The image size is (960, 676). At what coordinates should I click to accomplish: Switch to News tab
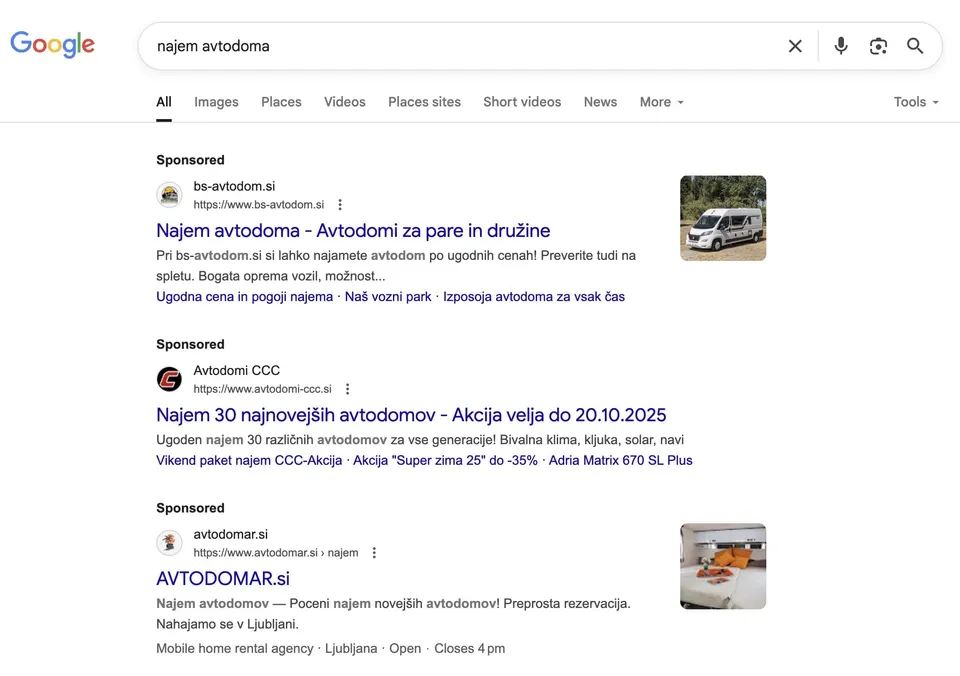pyautogui.click(x=600, y=102)
